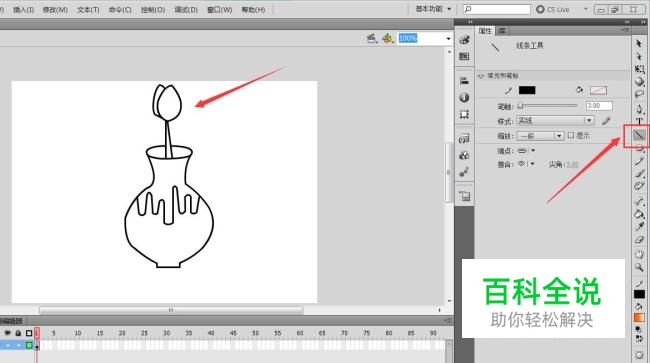650x363 pixels.
Task: Toggle the 提示 hinting checkbox
Action: 571,135
